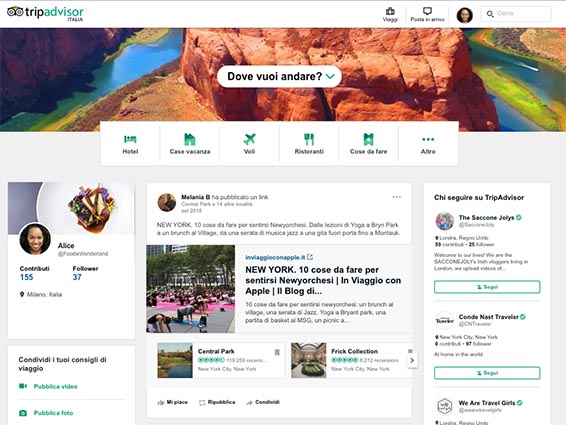
Task: Select the Ristoranti tab
Action: 309,144
